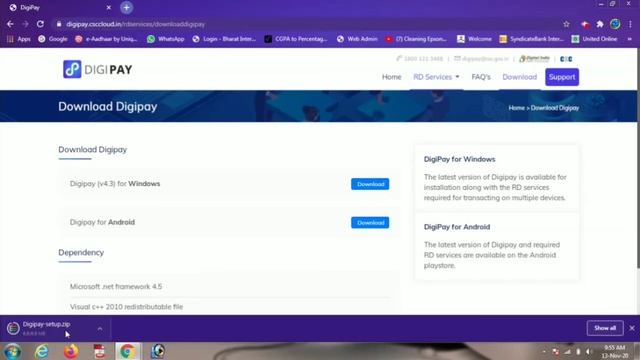Open the United Online bookmark

tap(594, 39)
